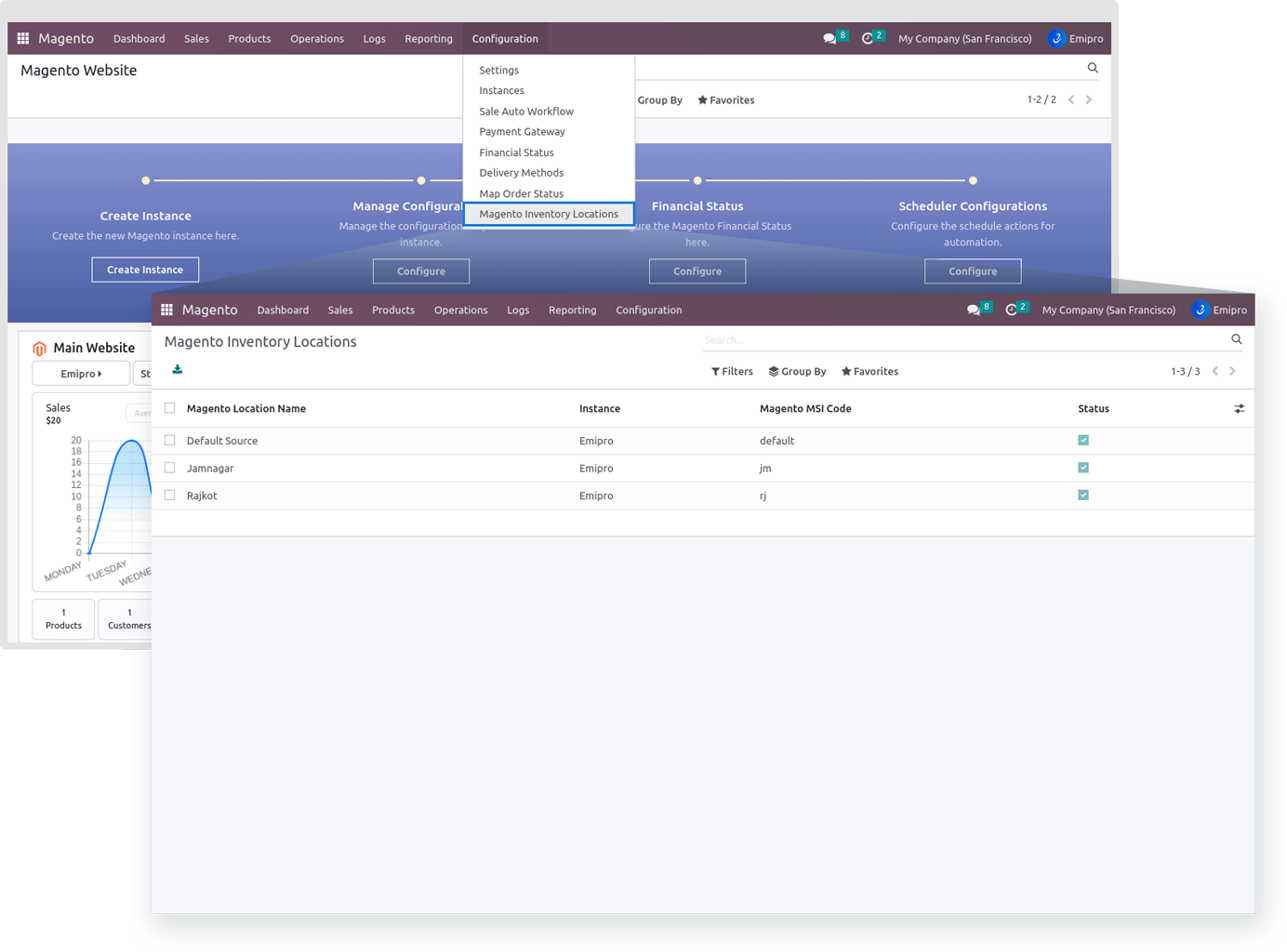Open column options adjust icon in table header

(x=1239, y=409)
